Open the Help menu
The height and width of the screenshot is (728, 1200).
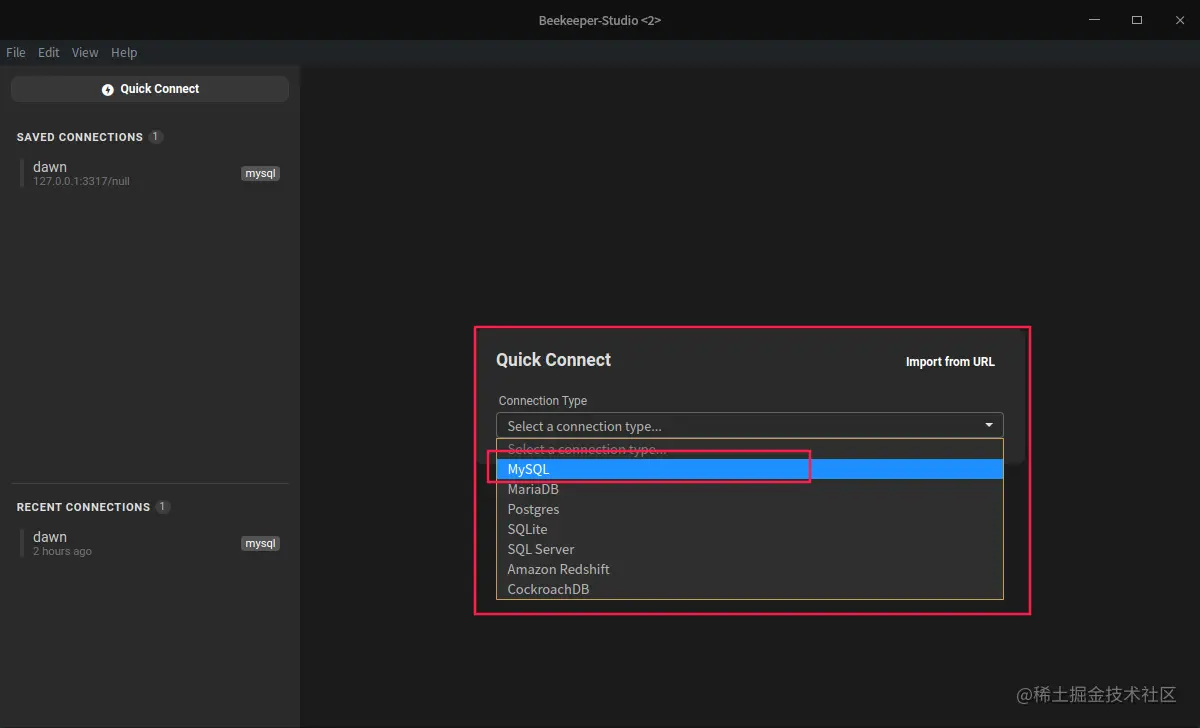[x=124, y=53]
